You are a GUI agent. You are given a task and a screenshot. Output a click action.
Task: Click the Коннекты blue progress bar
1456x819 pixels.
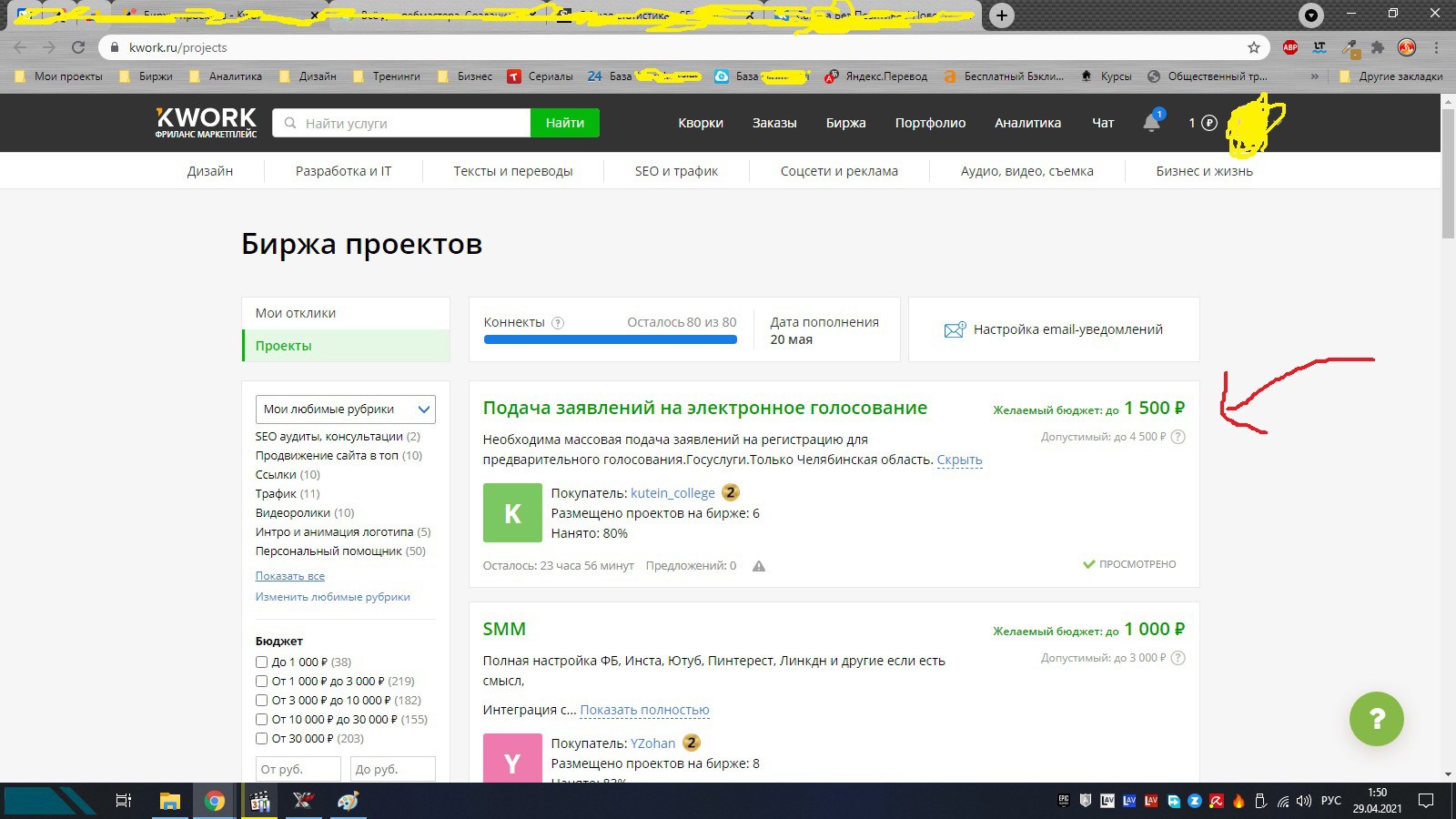610,339
